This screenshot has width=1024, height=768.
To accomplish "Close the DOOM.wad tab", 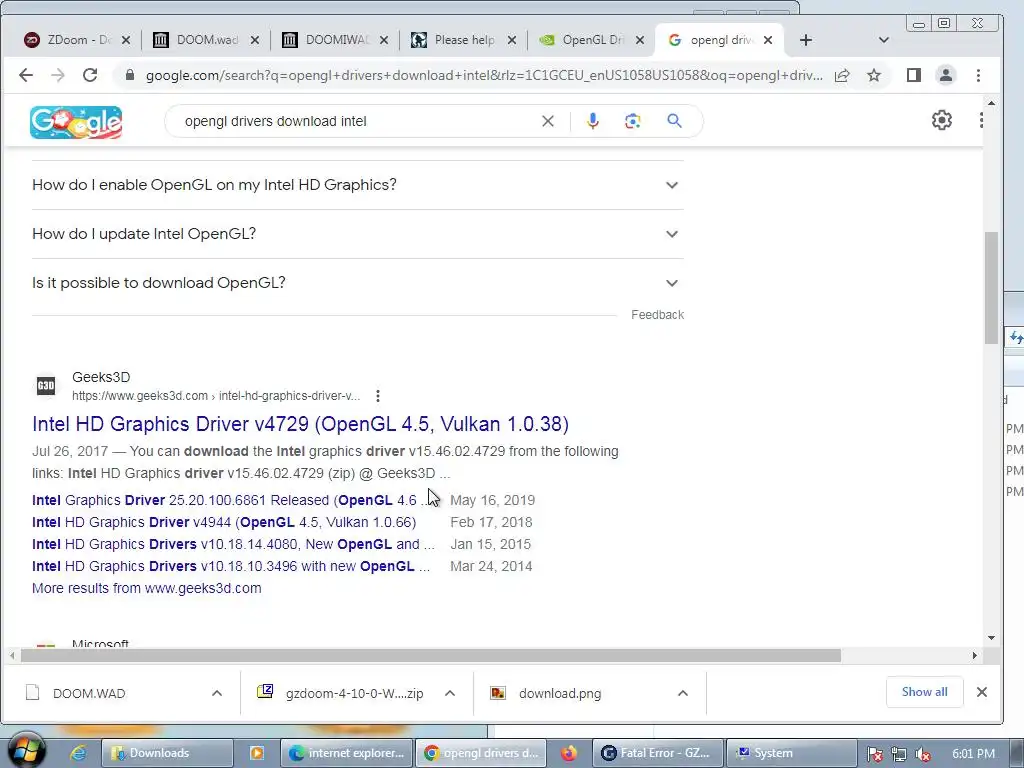I will coord(255,40).
